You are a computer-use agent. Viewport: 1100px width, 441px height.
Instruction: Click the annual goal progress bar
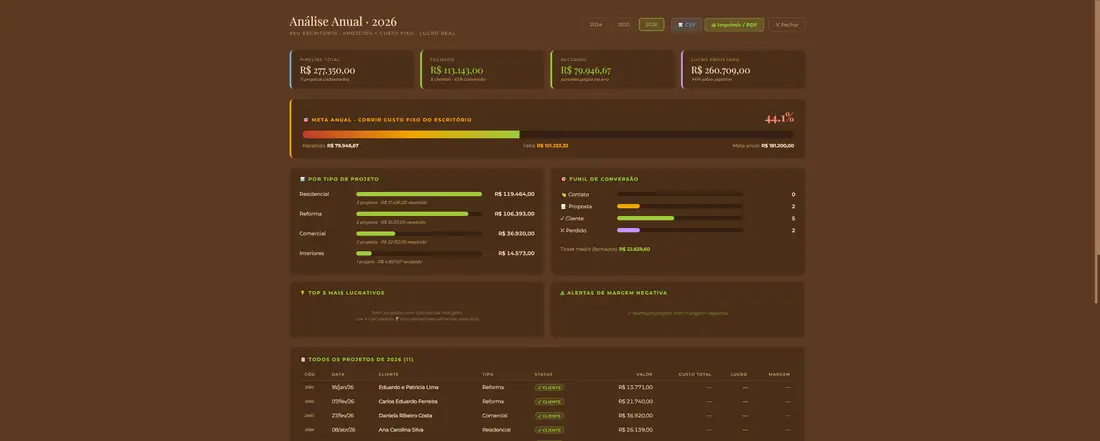[x=548, y=134]
